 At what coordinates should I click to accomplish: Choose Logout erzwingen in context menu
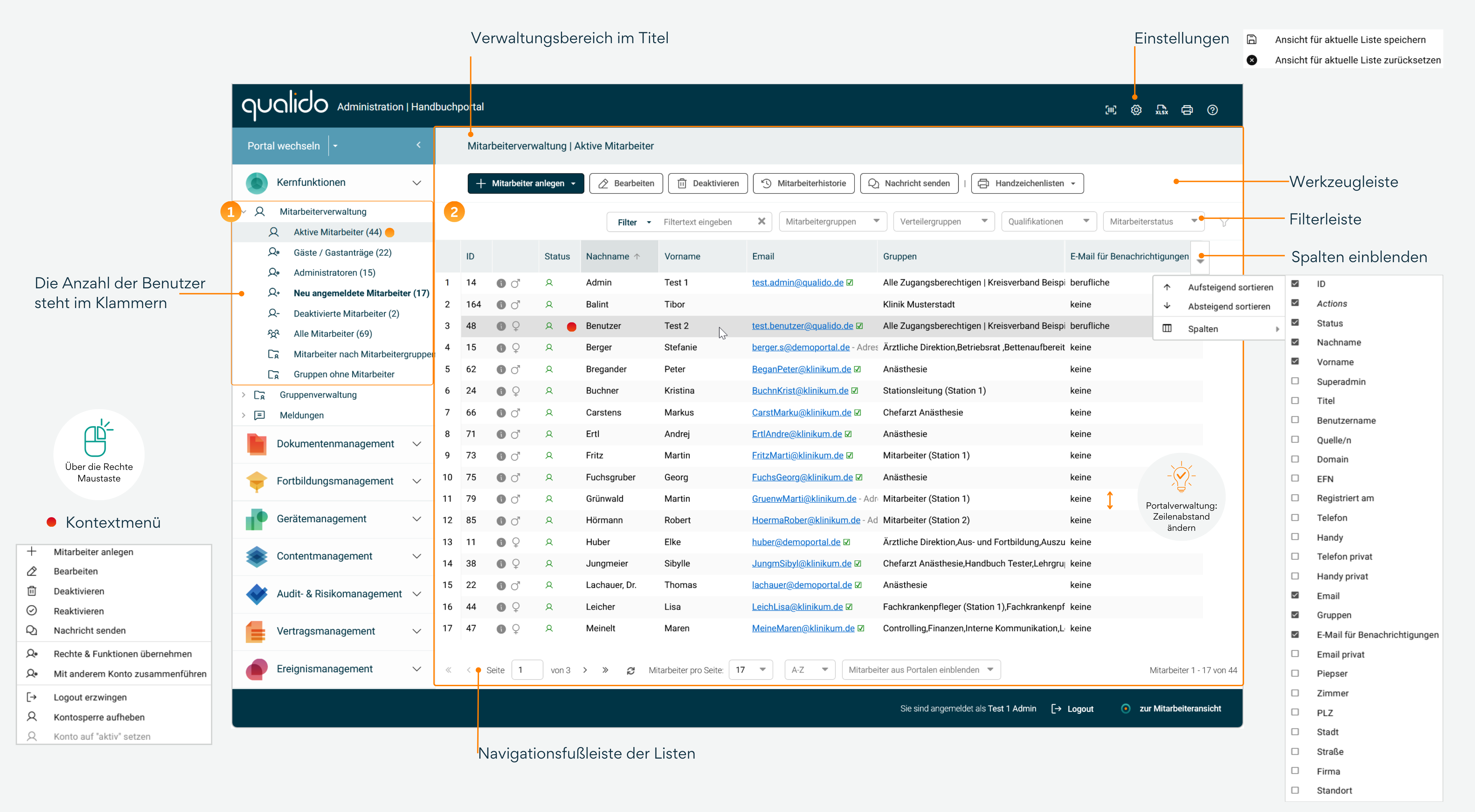coord(115,697)
